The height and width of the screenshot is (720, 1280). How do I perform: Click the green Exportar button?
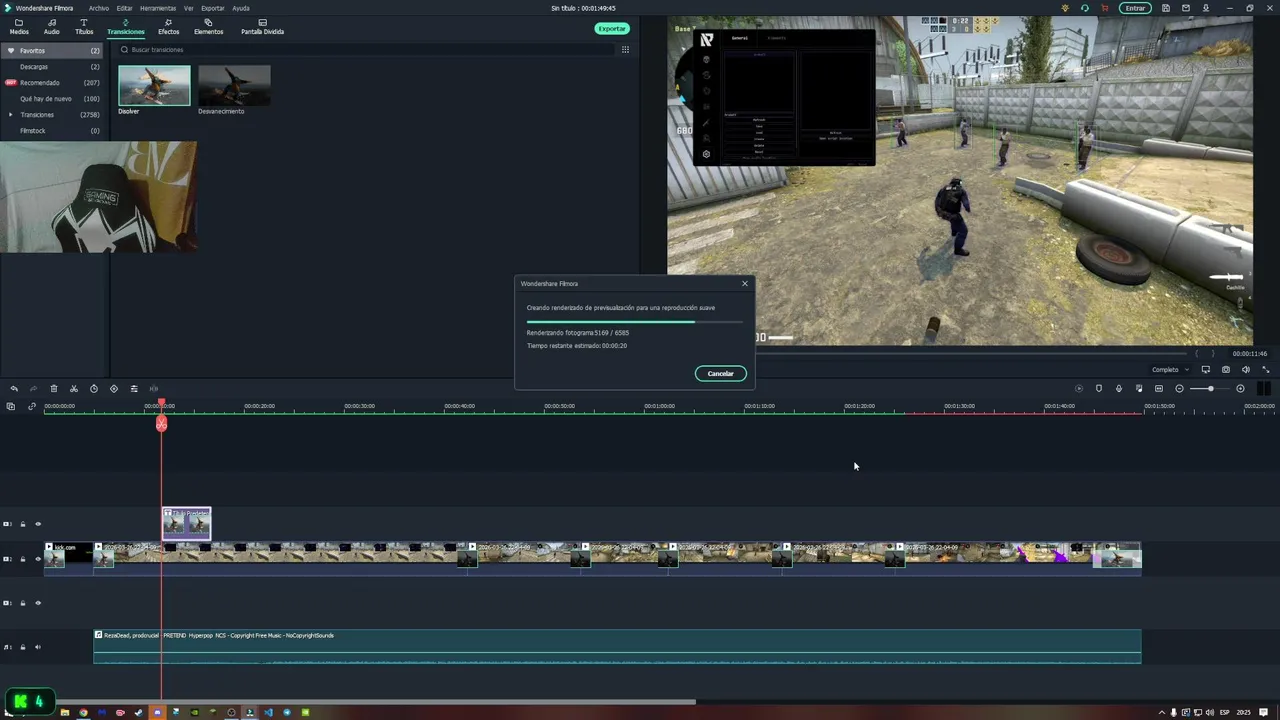pyautogui.click(x=612, y=28)
